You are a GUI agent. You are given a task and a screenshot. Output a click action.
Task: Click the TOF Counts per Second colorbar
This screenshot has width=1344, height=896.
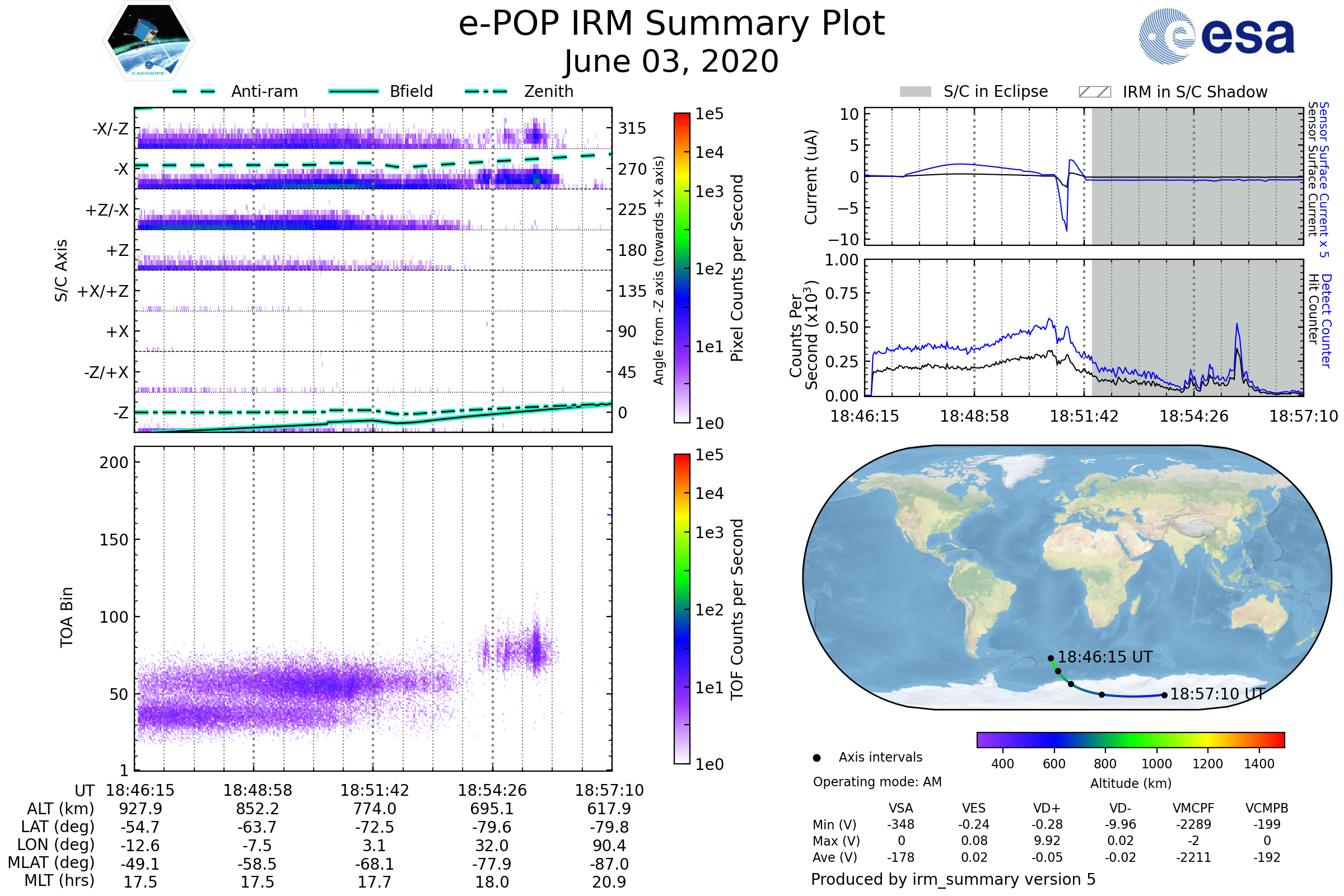(682, 609)
